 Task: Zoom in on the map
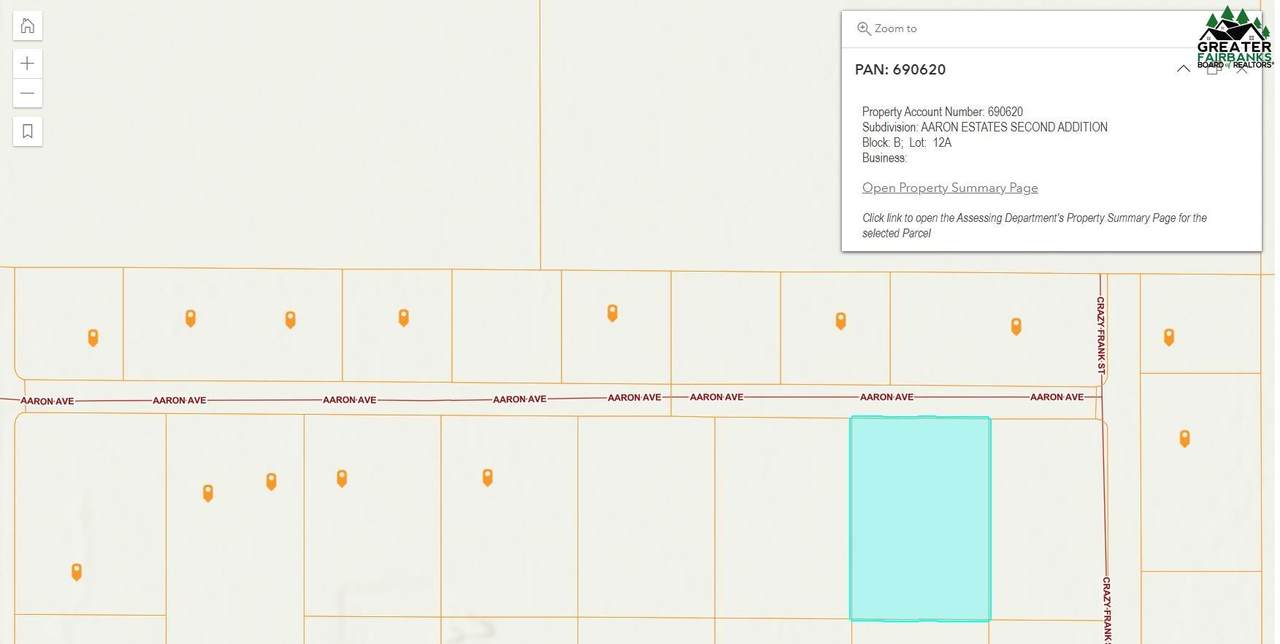click(27, 63)
